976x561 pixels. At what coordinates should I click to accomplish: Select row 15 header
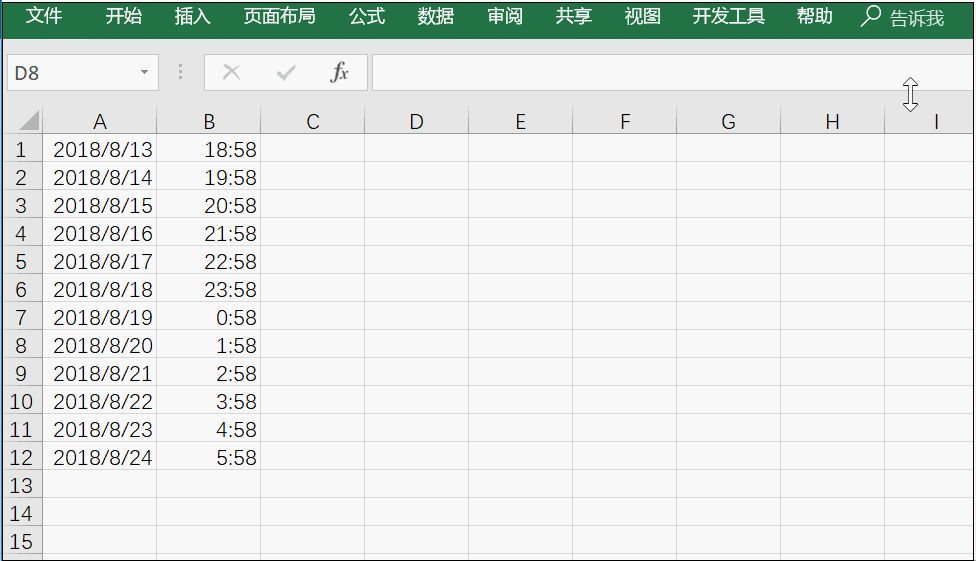point(21,541)
